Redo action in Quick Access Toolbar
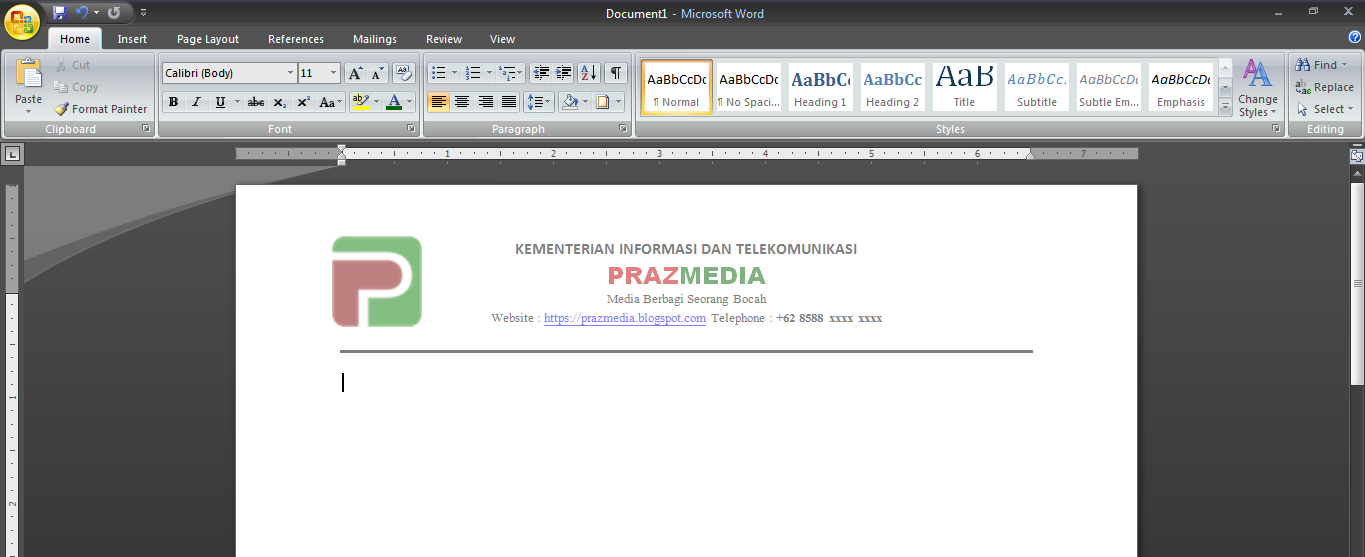This screenshot has width=1365, height=557. tap(114, 13)
